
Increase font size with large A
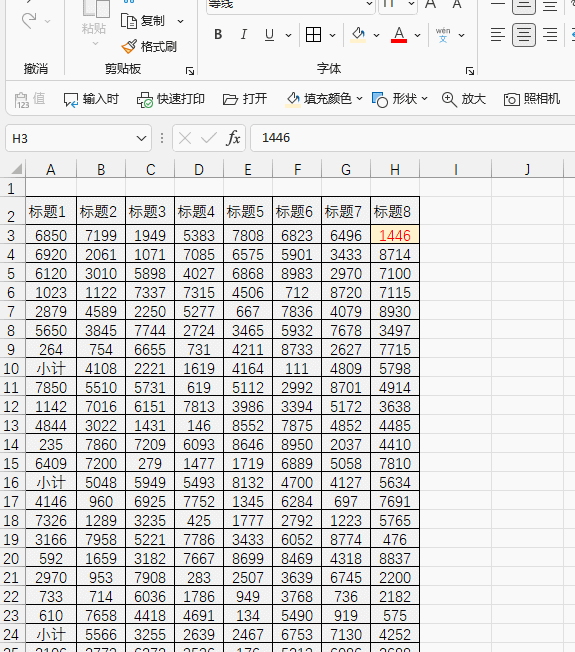(431, 5)
